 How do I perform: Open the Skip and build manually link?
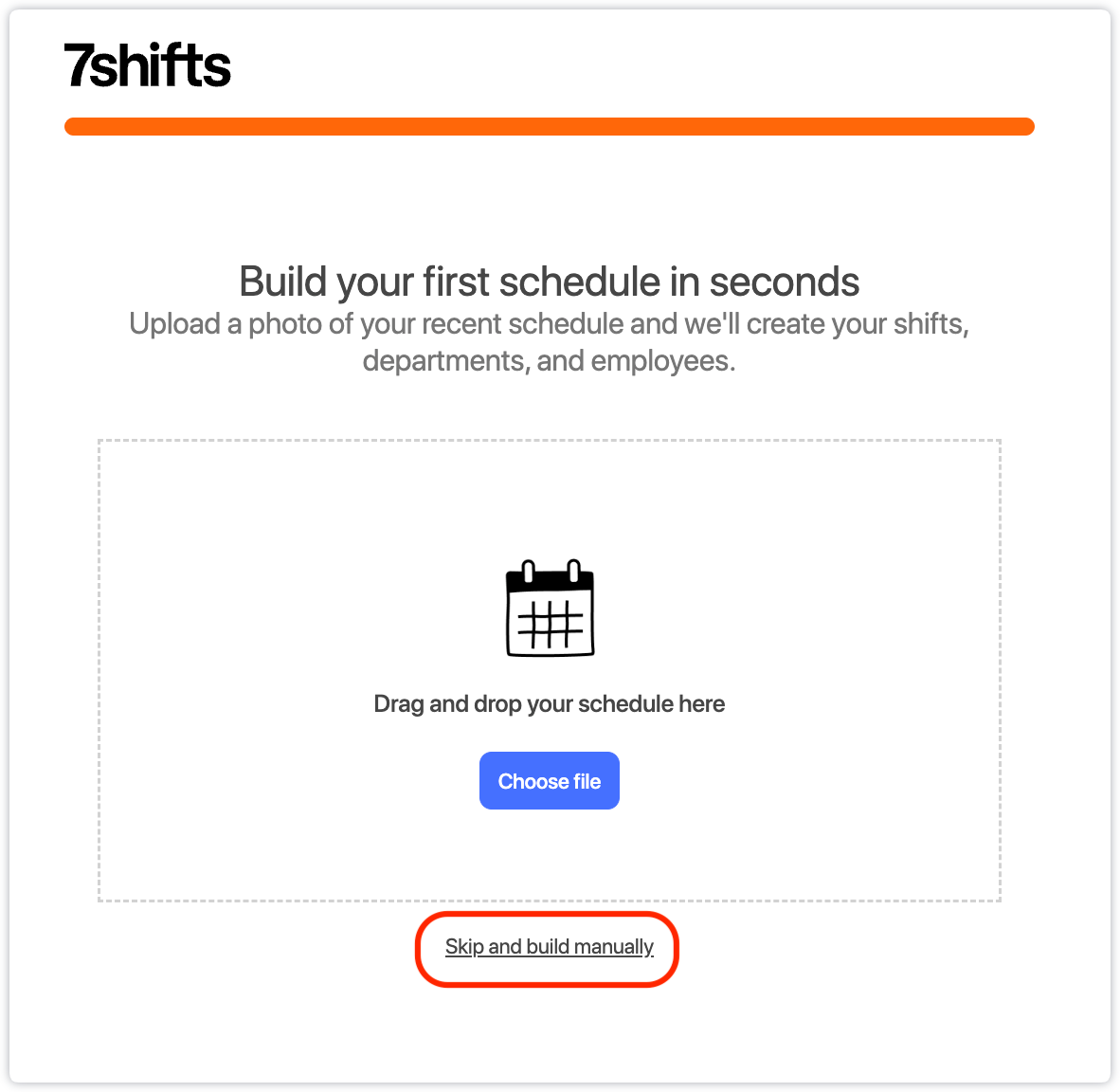point(549,947)
